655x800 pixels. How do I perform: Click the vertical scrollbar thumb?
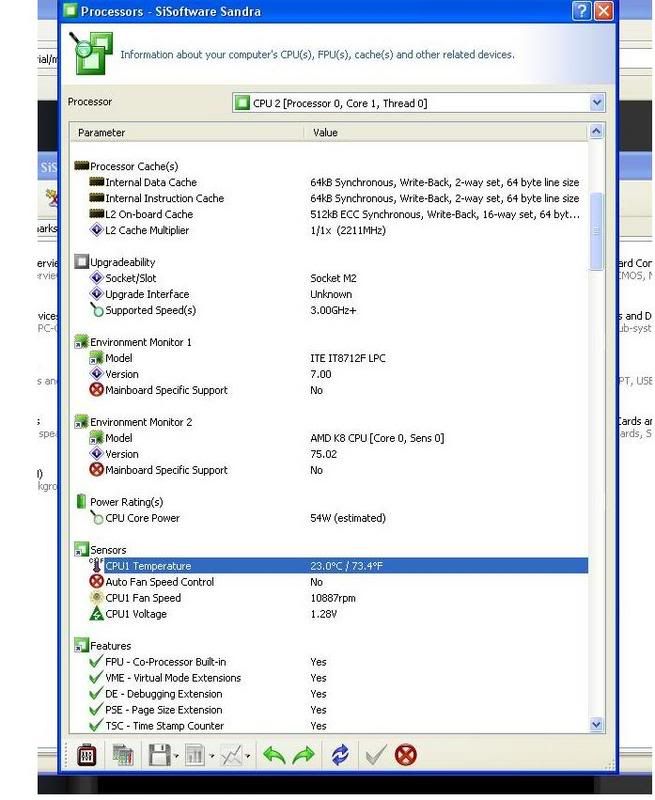[596, 232]
